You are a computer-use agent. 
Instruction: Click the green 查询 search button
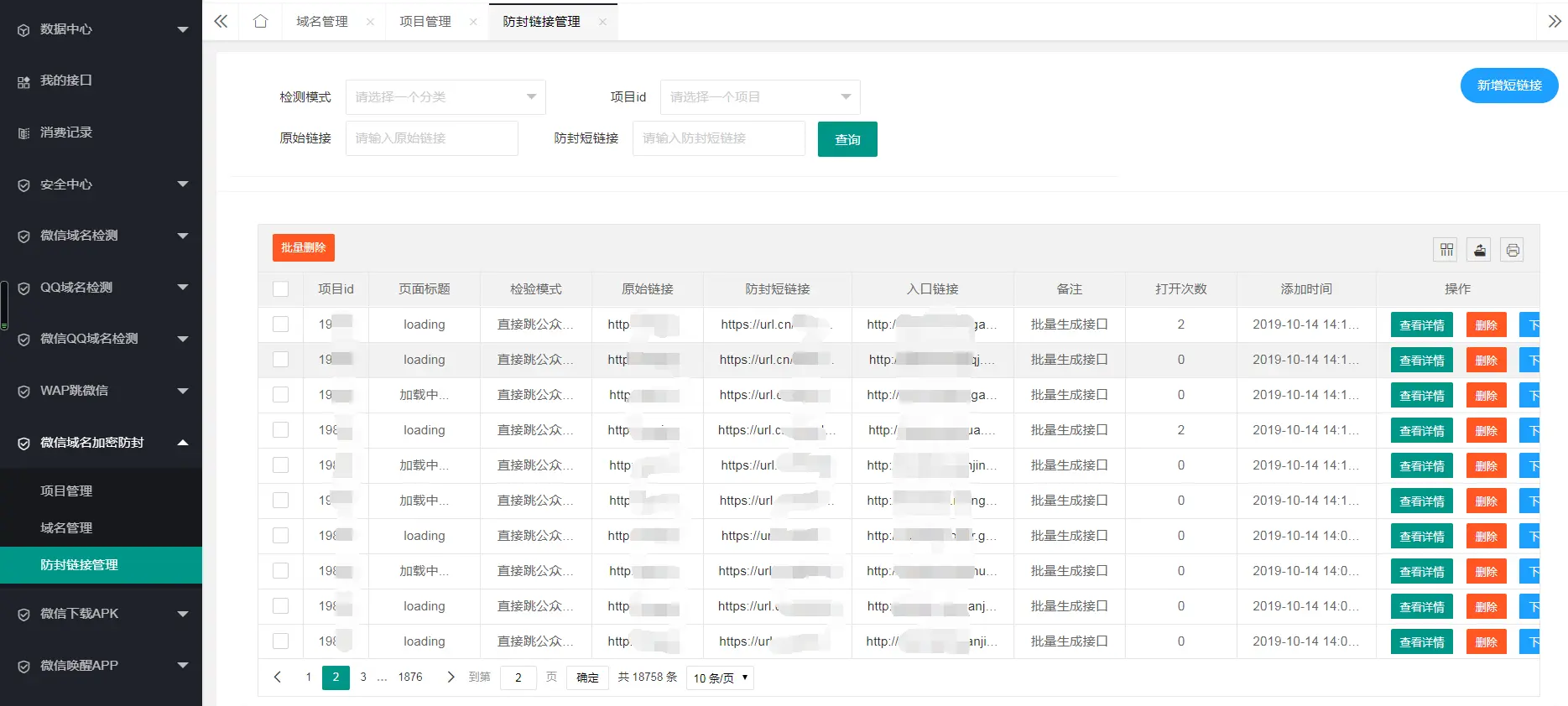pos(847,139)
